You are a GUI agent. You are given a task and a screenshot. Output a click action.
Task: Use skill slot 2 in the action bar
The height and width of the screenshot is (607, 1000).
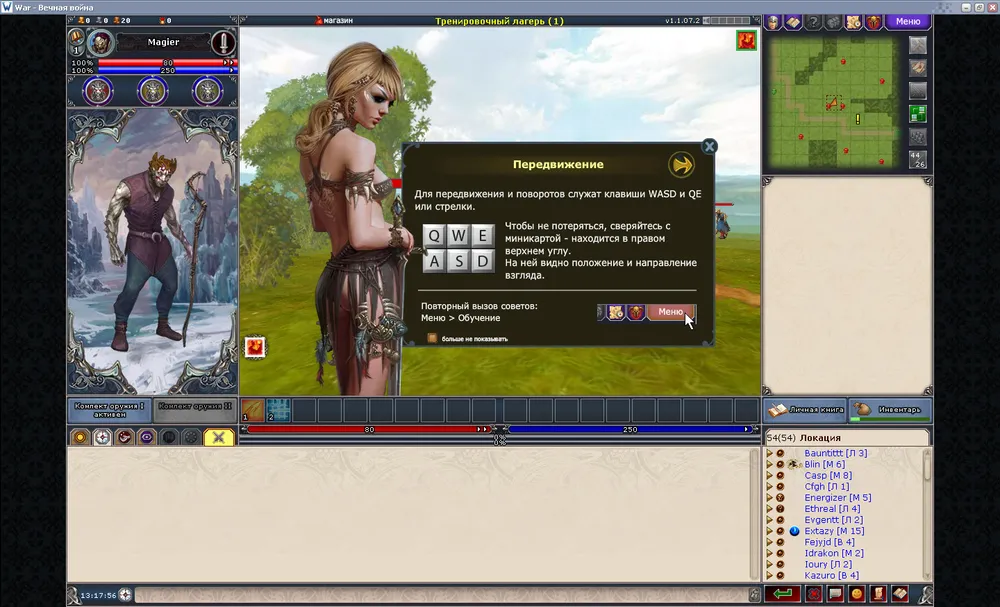[x=279, y=410]
